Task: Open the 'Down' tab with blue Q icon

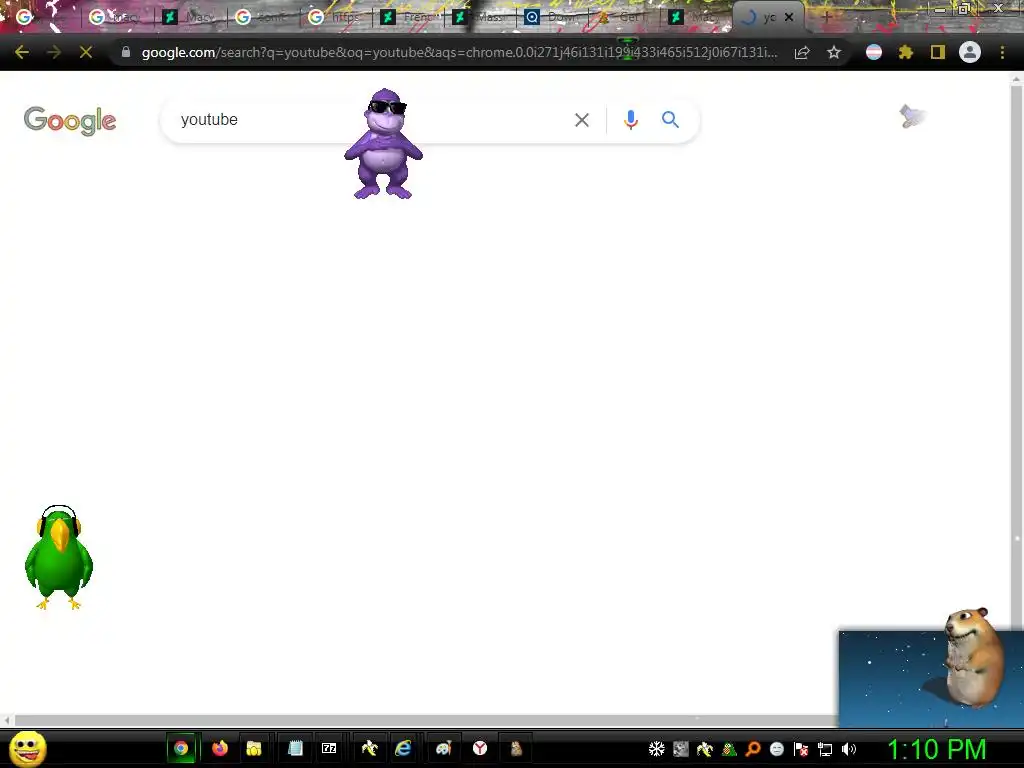Action: click(552, 17)
